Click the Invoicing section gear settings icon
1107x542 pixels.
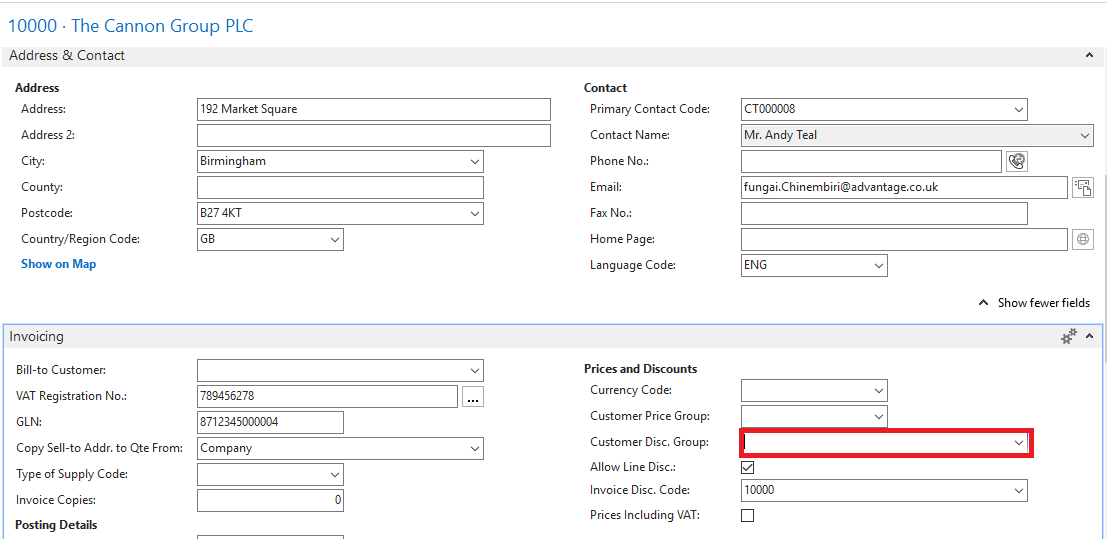coord(1070,337)
